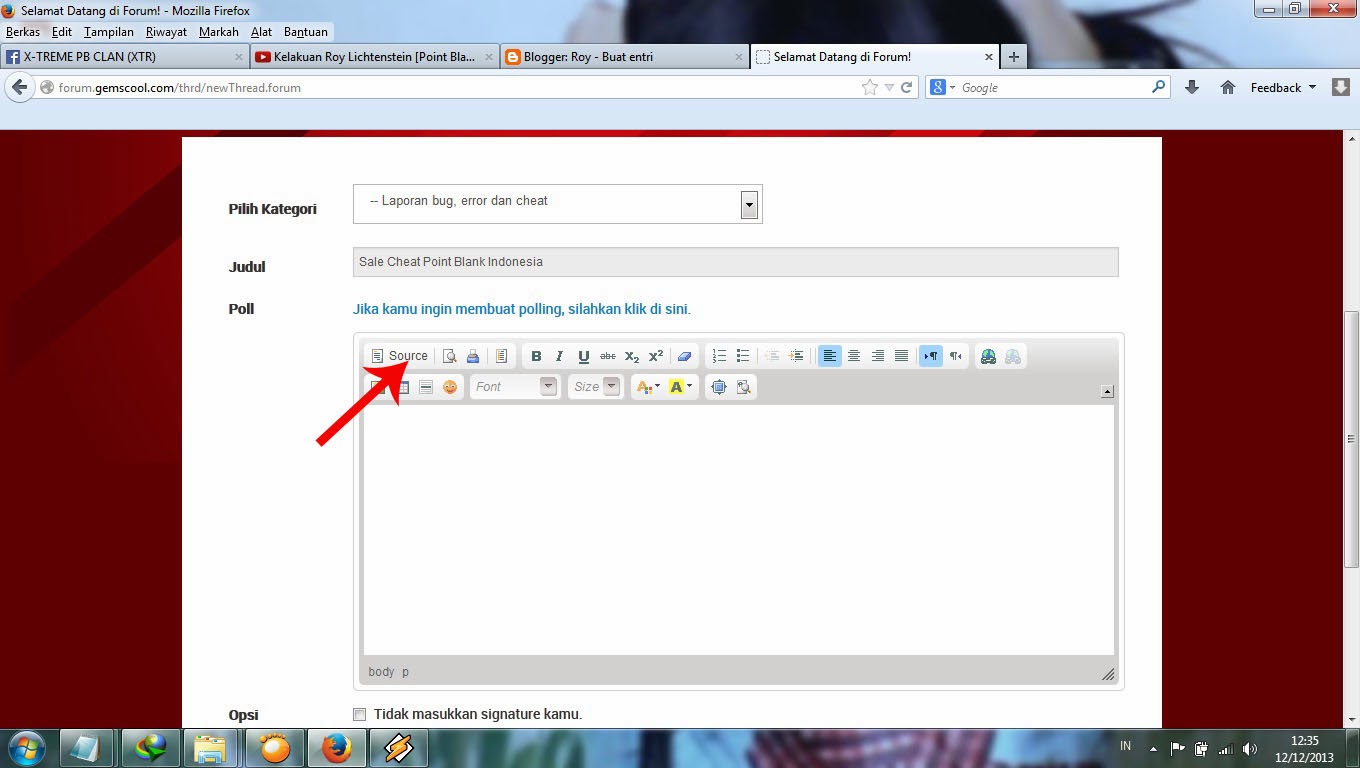Open the smiley emoticon picker
This screenshot has width=1360, height=768.
pos(450,387)
